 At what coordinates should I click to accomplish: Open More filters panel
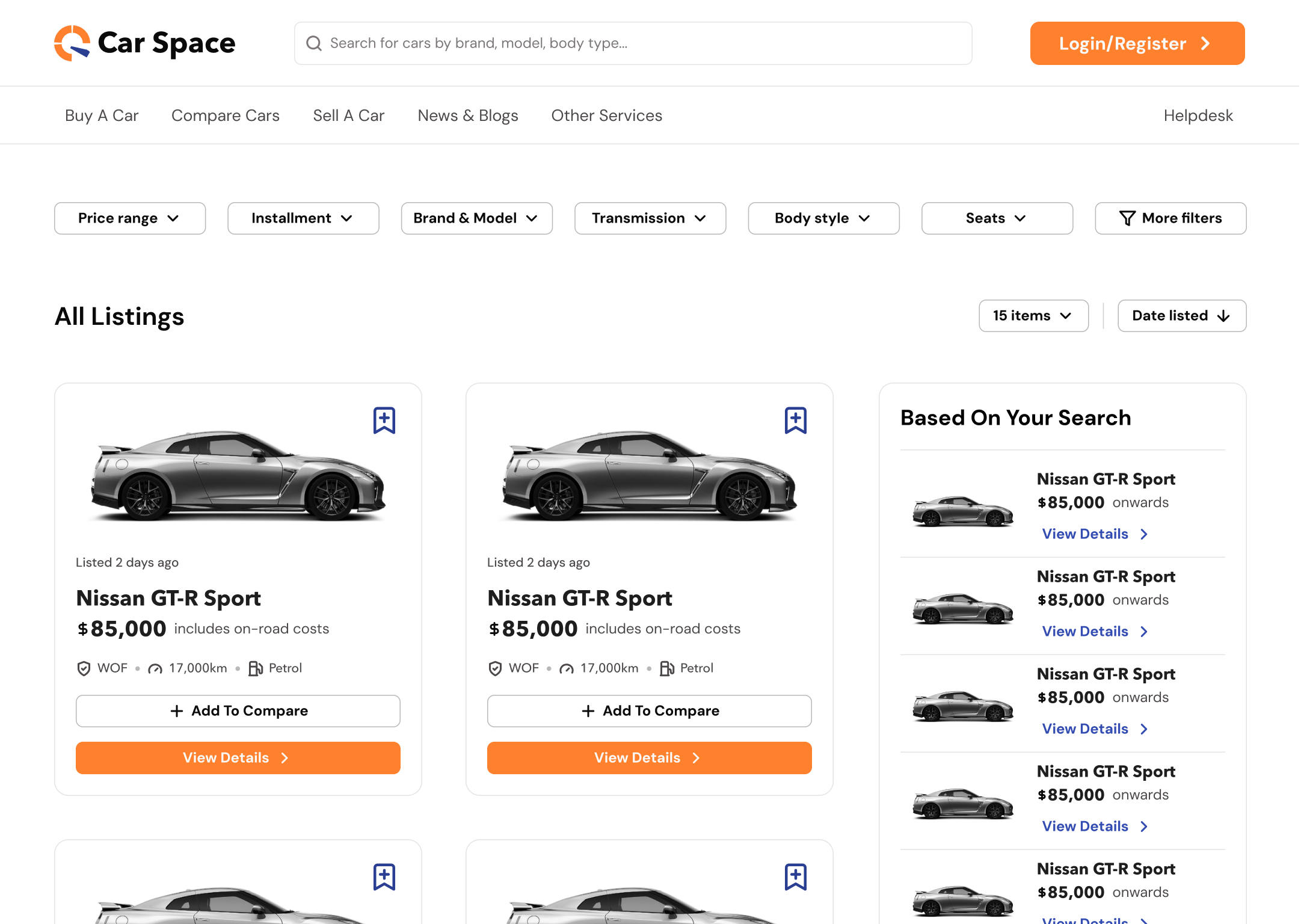1170,218
